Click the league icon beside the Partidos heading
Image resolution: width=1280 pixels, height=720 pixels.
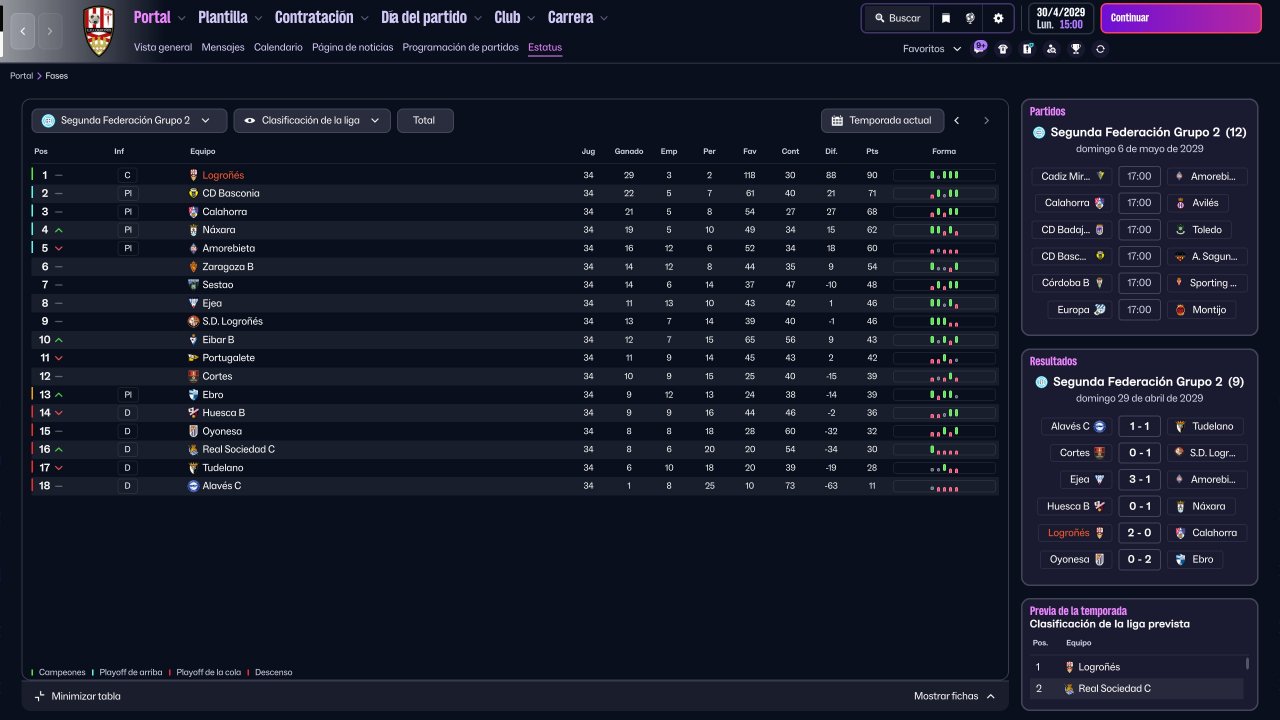(1038, 132)
